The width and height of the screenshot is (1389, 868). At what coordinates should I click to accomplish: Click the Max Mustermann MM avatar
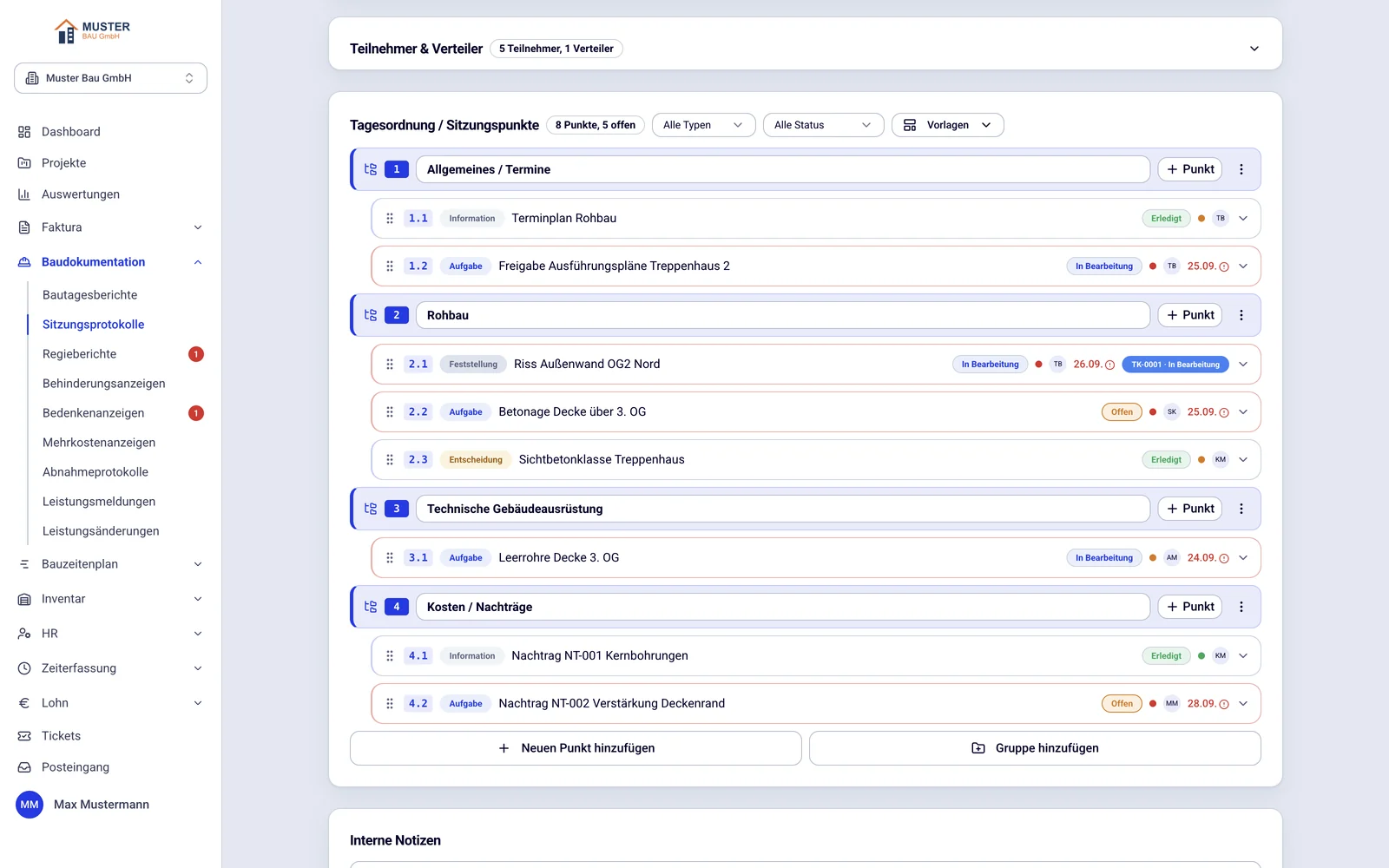(x=30, y=805)
